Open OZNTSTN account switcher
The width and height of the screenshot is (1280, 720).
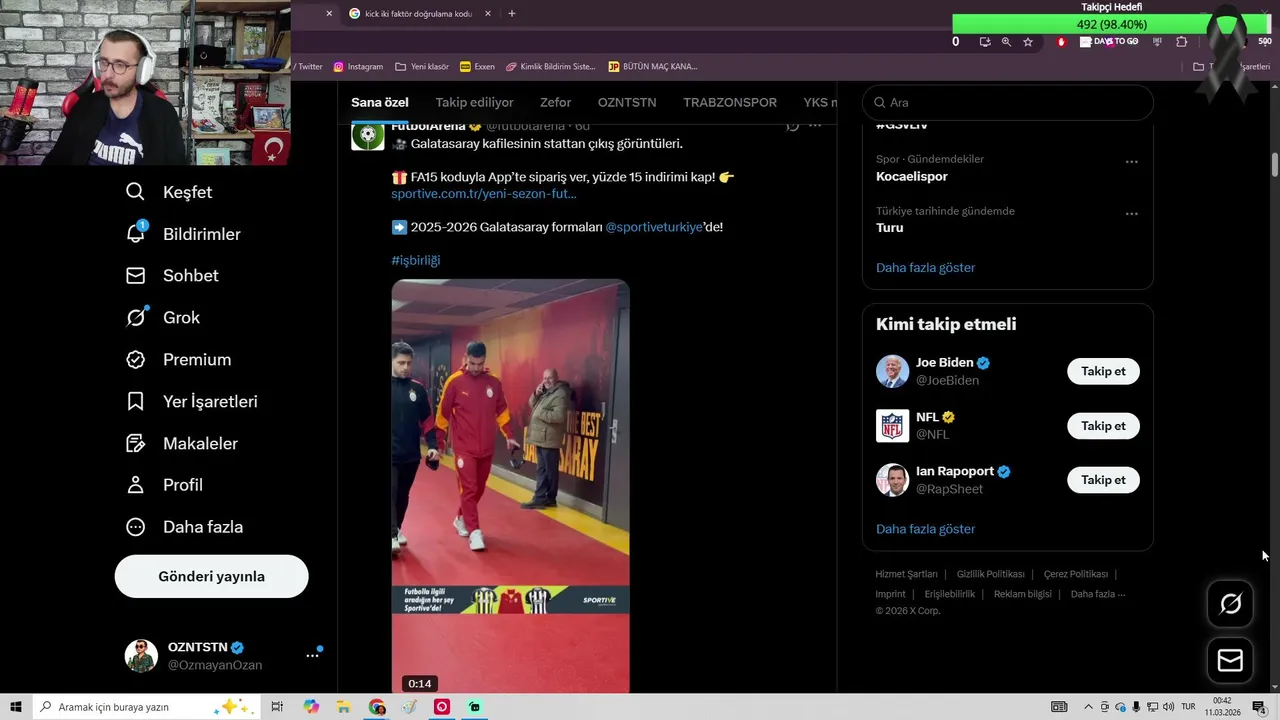click(x=211, y=656)
